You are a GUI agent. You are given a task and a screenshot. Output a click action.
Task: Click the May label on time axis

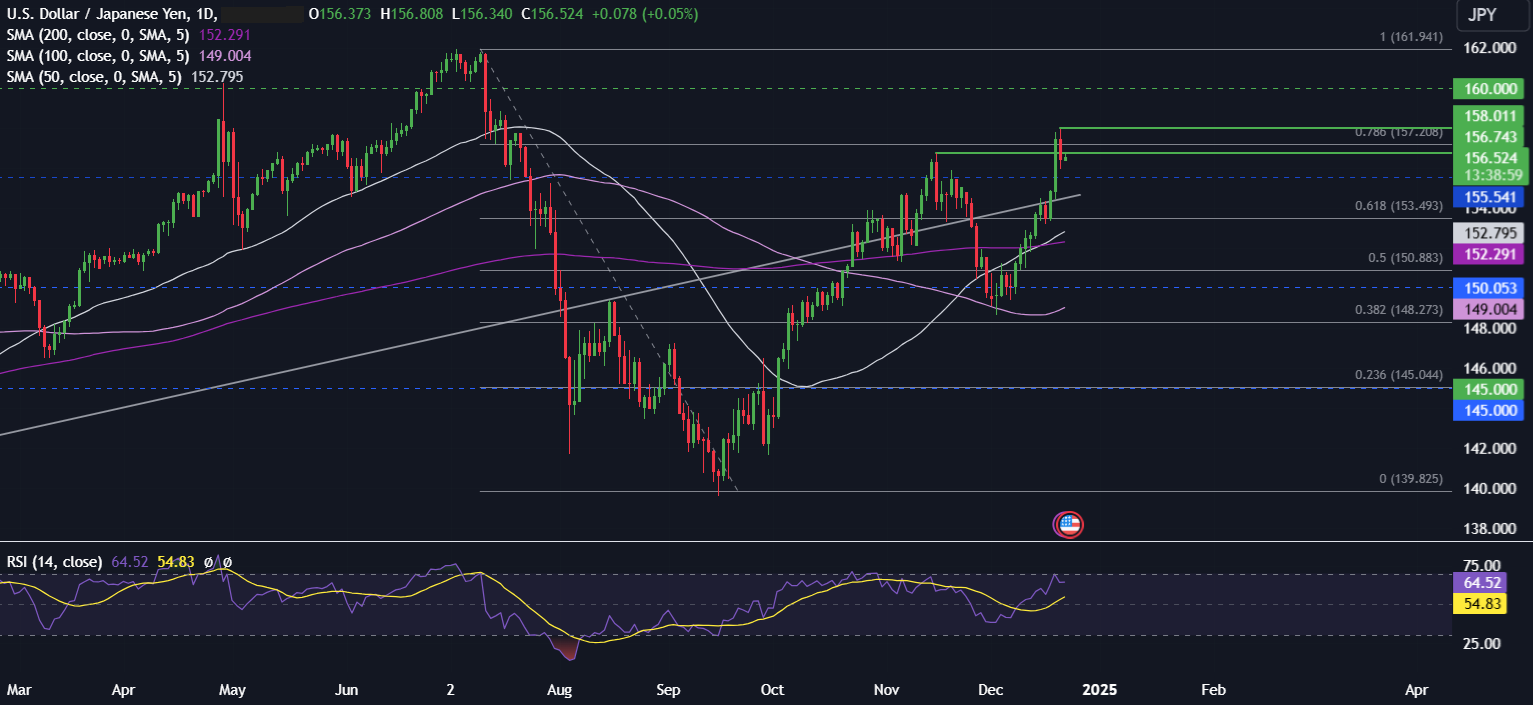pyautogui.click(x=232, y=690)
